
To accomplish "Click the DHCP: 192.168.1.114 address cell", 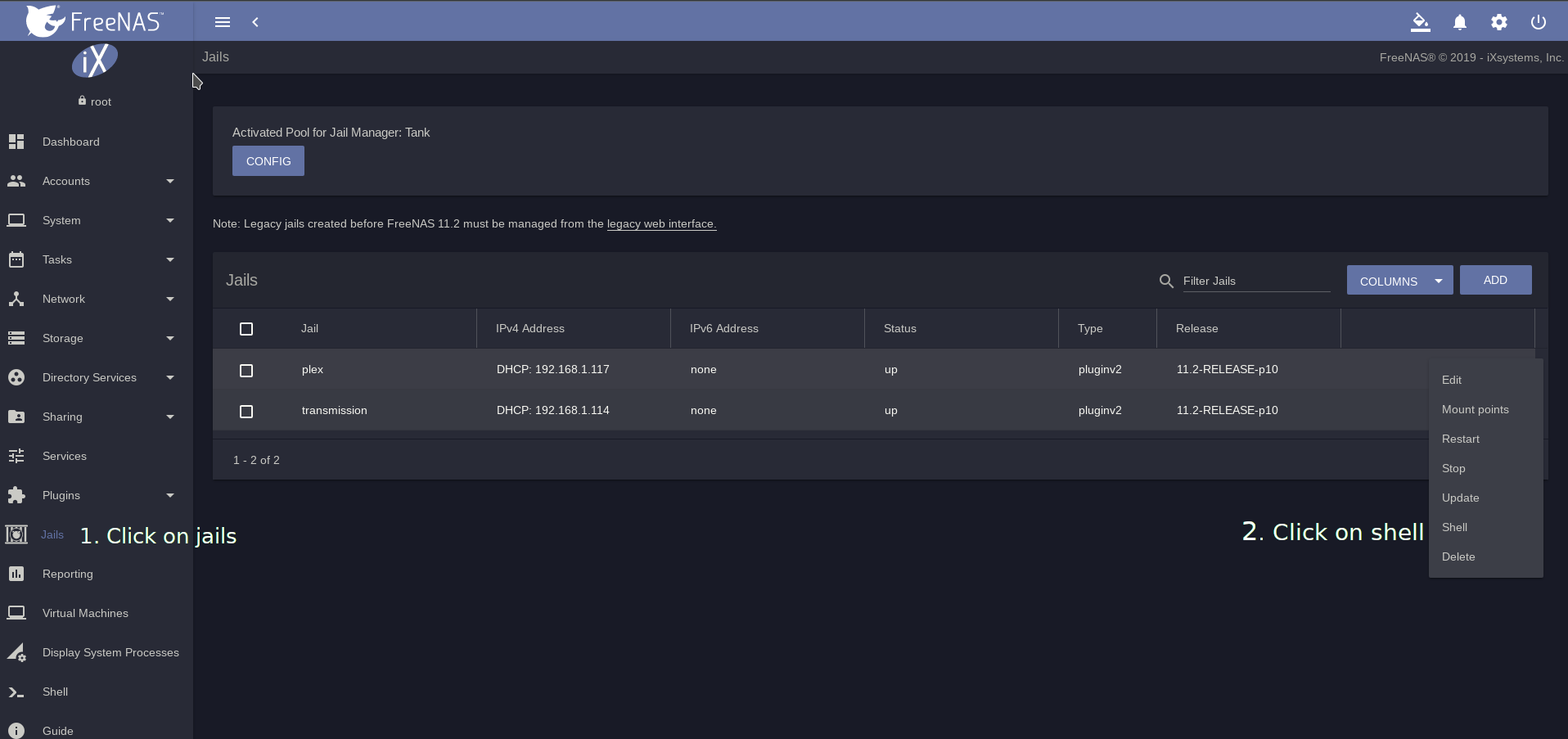I will click(x=553, y=410).
